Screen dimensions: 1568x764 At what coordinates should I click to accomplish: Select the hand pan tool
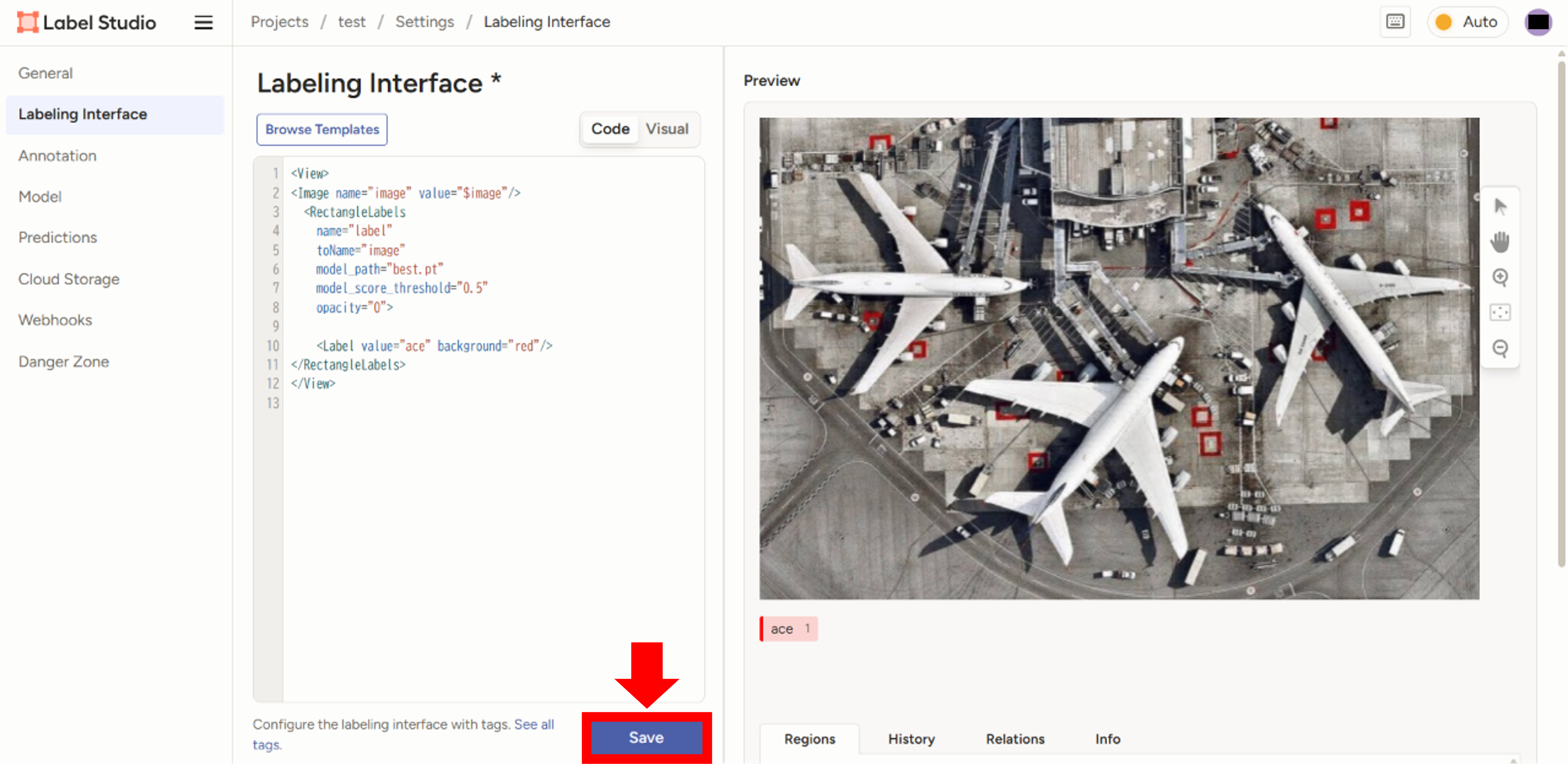click(x=1501, y=242)
